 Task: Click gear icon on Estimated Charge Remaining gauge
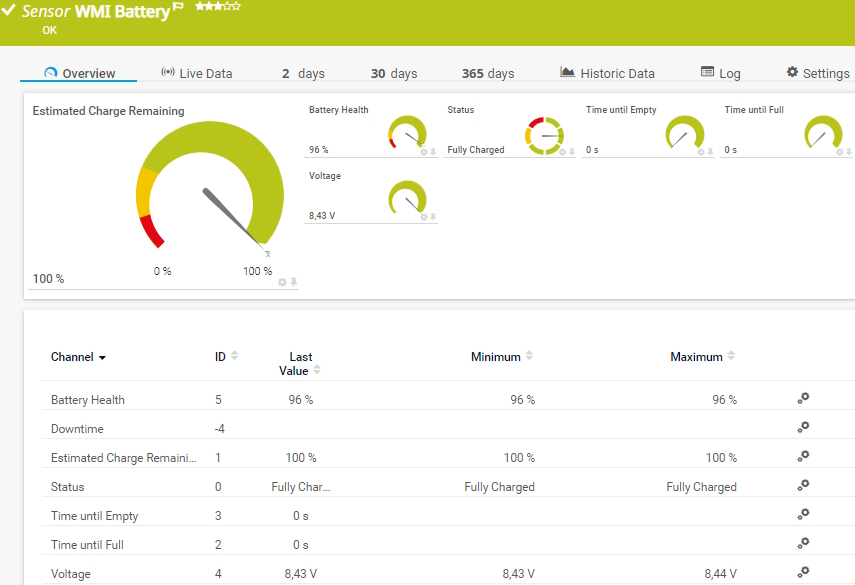tap(282, 282)
